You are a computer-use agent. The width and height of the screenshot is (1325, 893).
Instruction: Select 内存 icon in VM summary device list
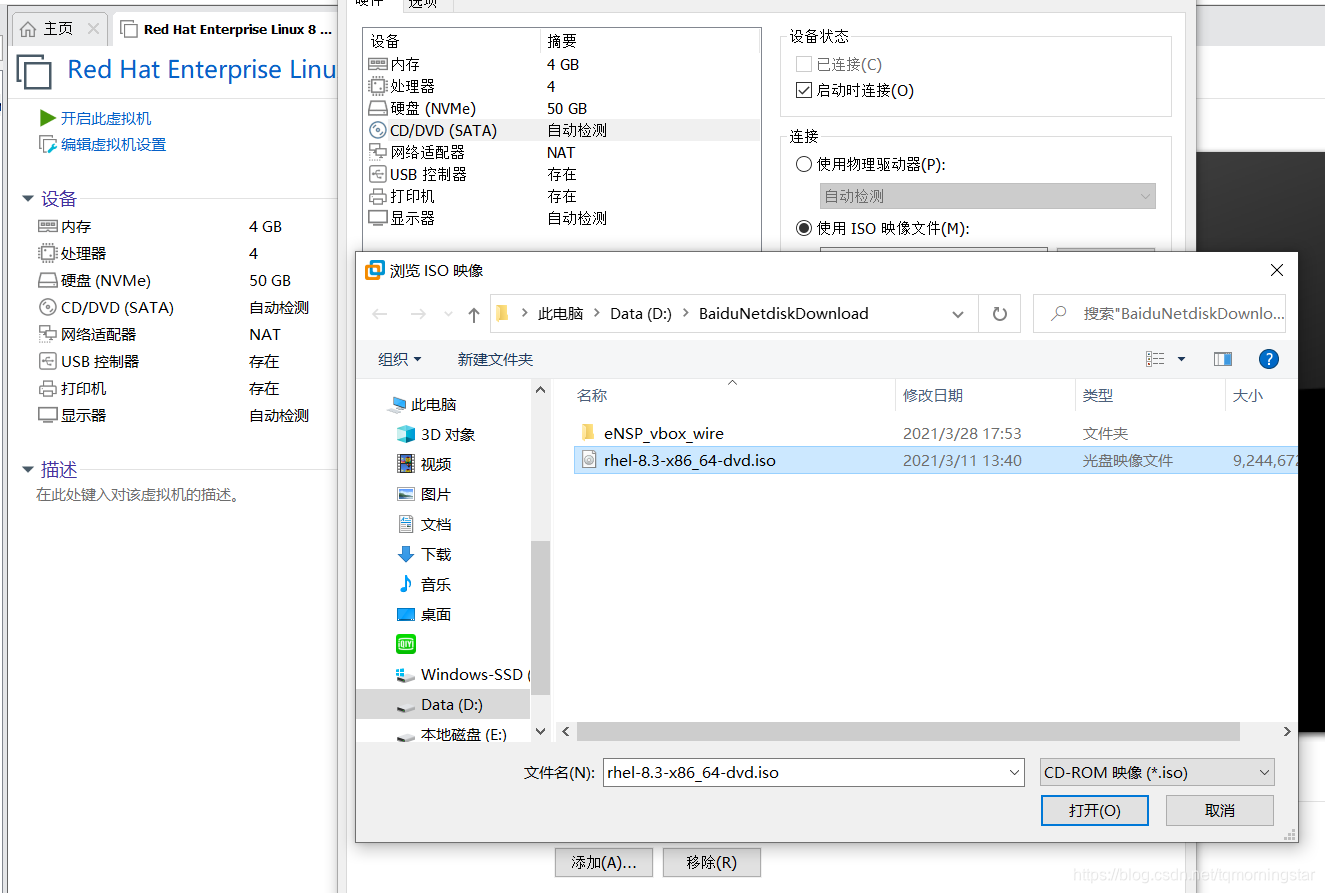click(x=47, y=226)
